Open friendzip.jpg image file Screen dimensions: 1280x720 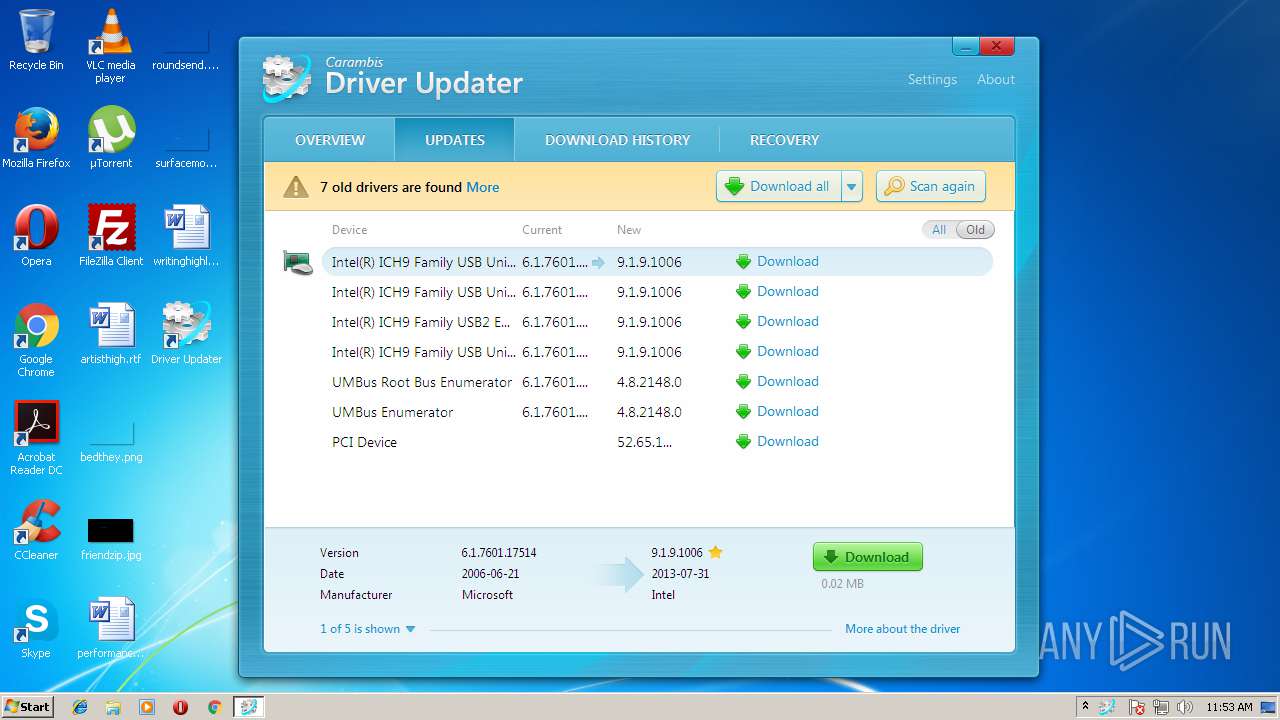[110, 540]
